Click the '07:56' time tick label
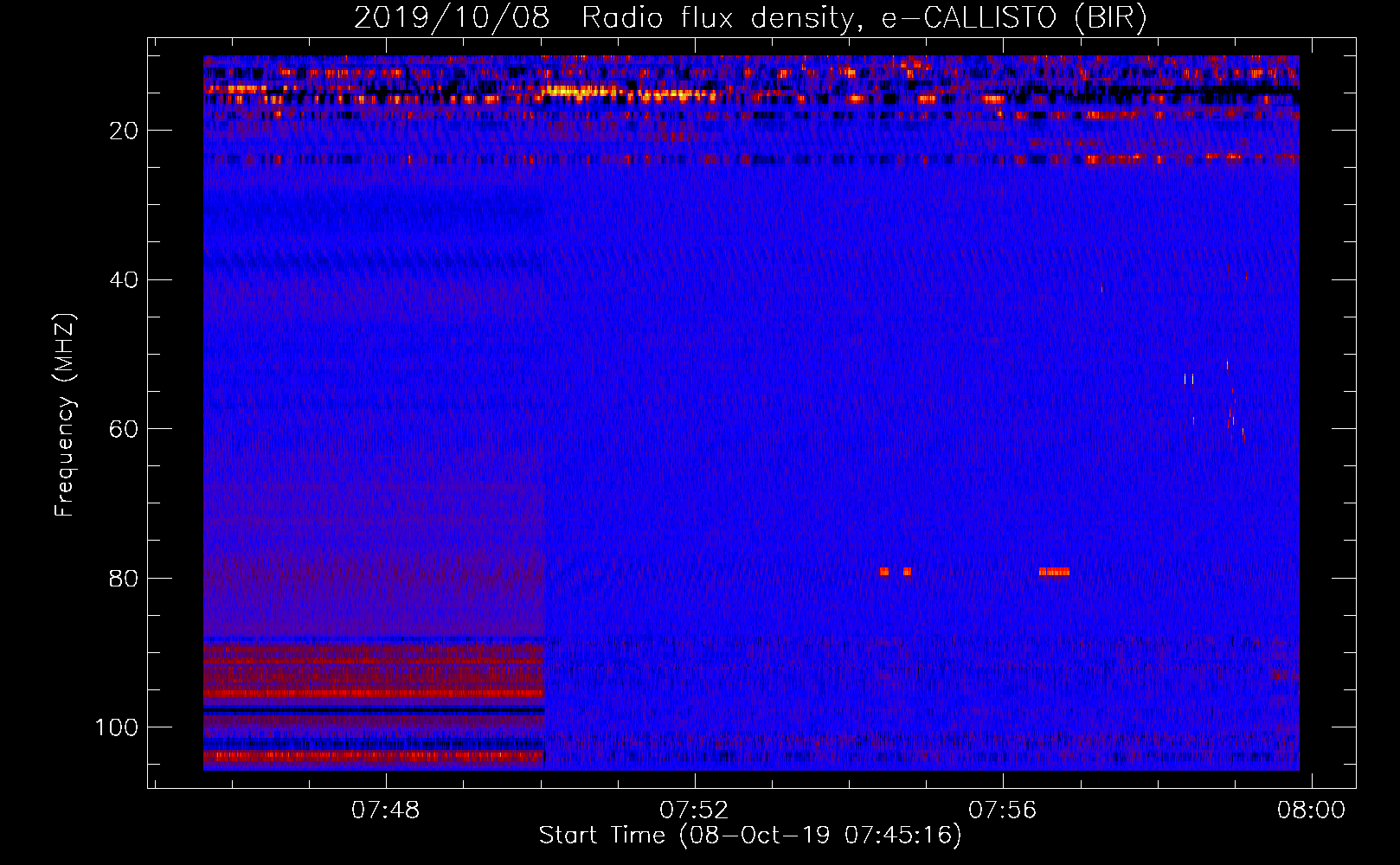The width and height of the screenshot is (1400, 865). click(x=1002, y=811)
